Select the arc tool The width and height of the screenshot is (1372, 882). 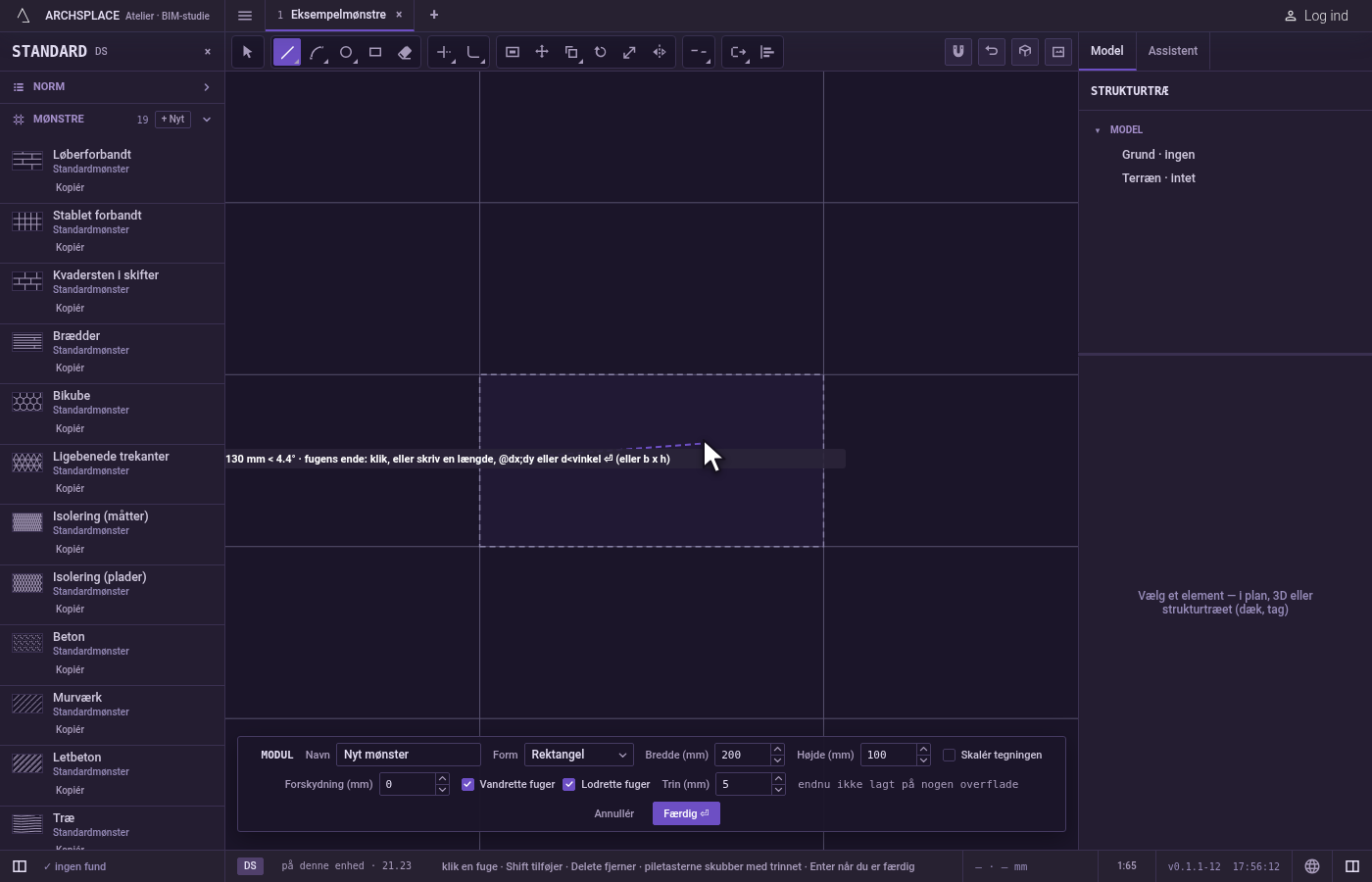317,52
